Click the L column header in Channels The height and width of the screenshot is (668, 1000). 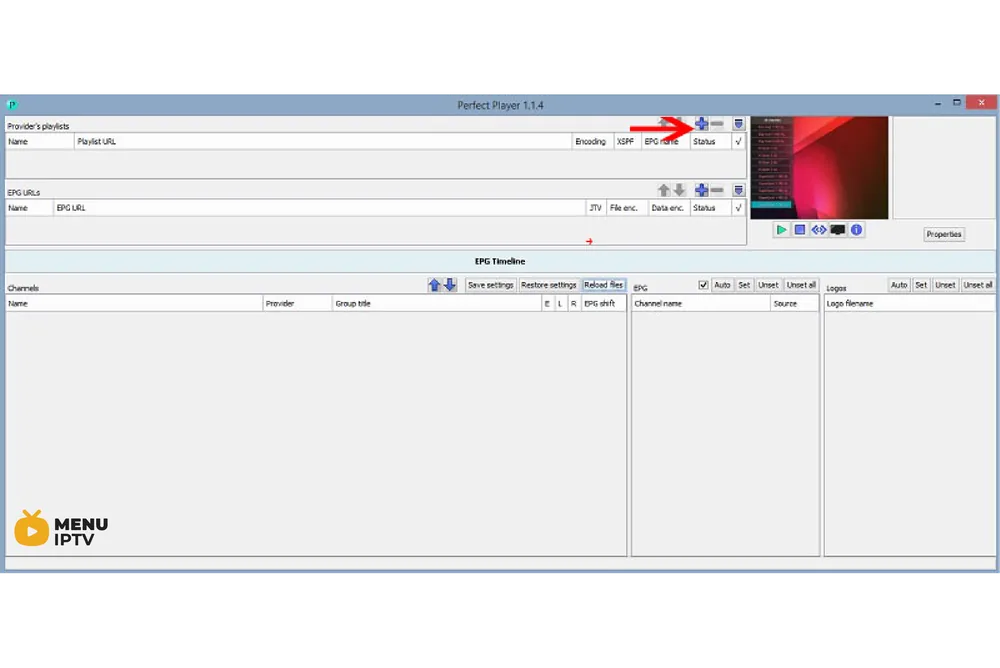point(560,304)
